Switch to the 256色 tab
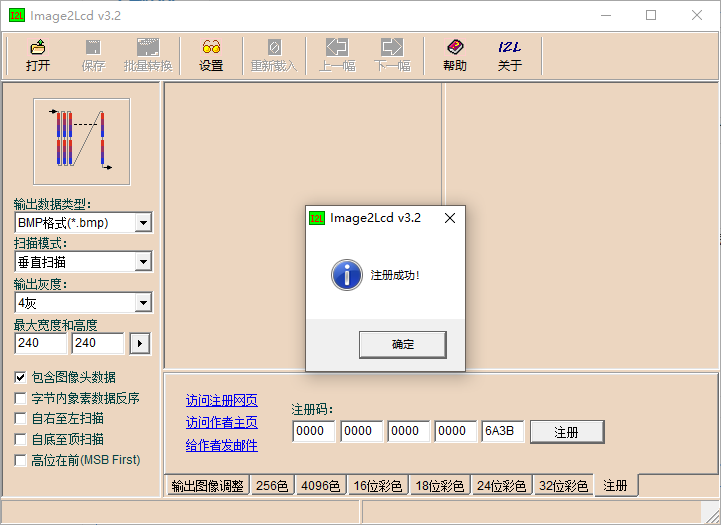This screenshot has width=721, height=525. tap(272, 485)
